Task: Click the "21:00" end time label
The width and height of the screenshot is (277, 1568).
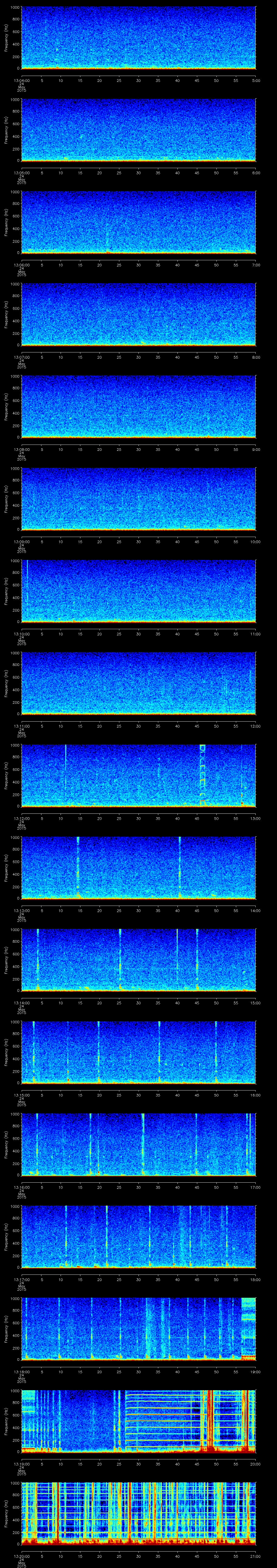Action: (x=256, y=1556)
